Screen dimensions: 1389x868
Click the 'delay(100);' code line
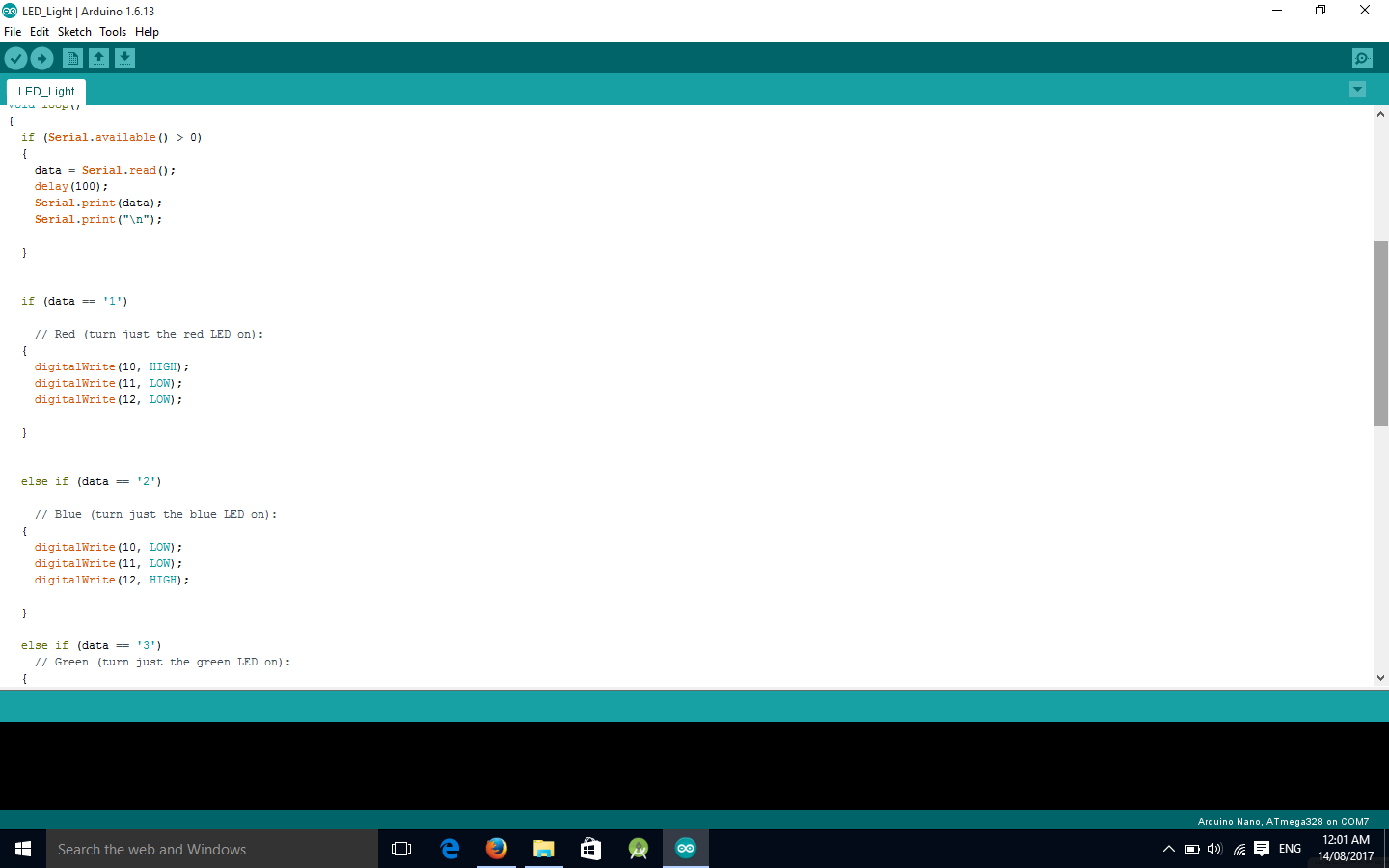click(x=71, y=186)
